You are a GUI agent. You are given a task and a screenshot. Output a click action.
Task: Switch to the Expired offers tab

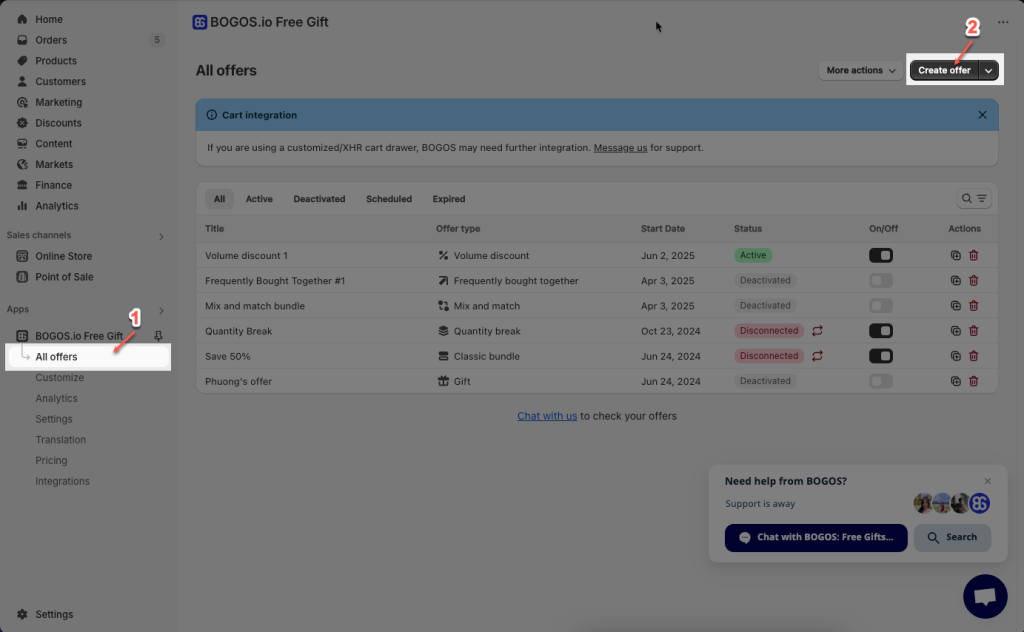tap(449, 199)
